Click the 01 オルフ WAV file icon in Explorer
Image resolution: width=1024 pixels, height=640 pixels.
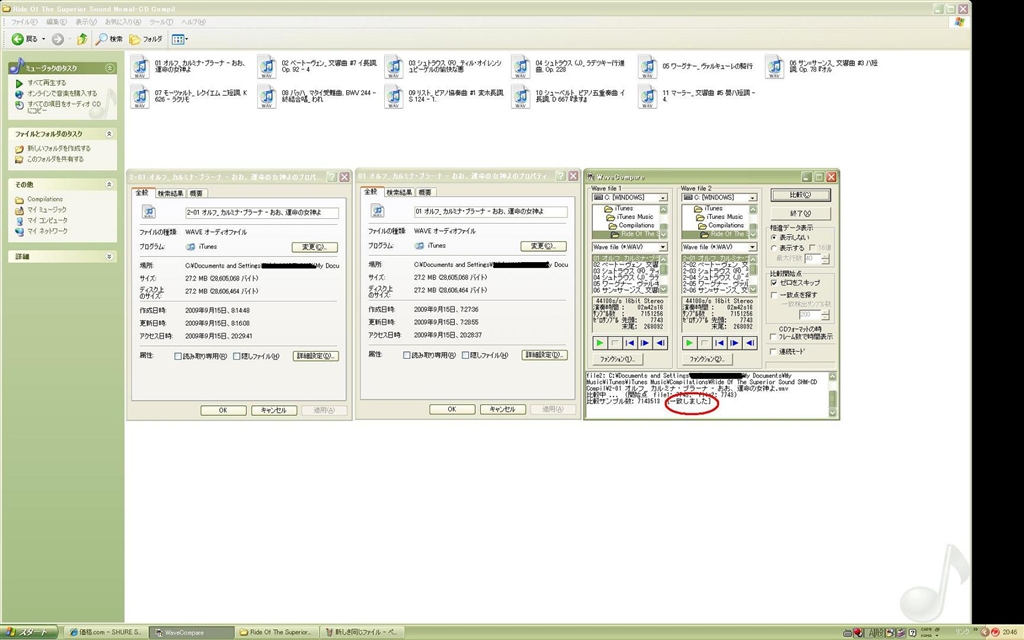[x=140, y=67]
